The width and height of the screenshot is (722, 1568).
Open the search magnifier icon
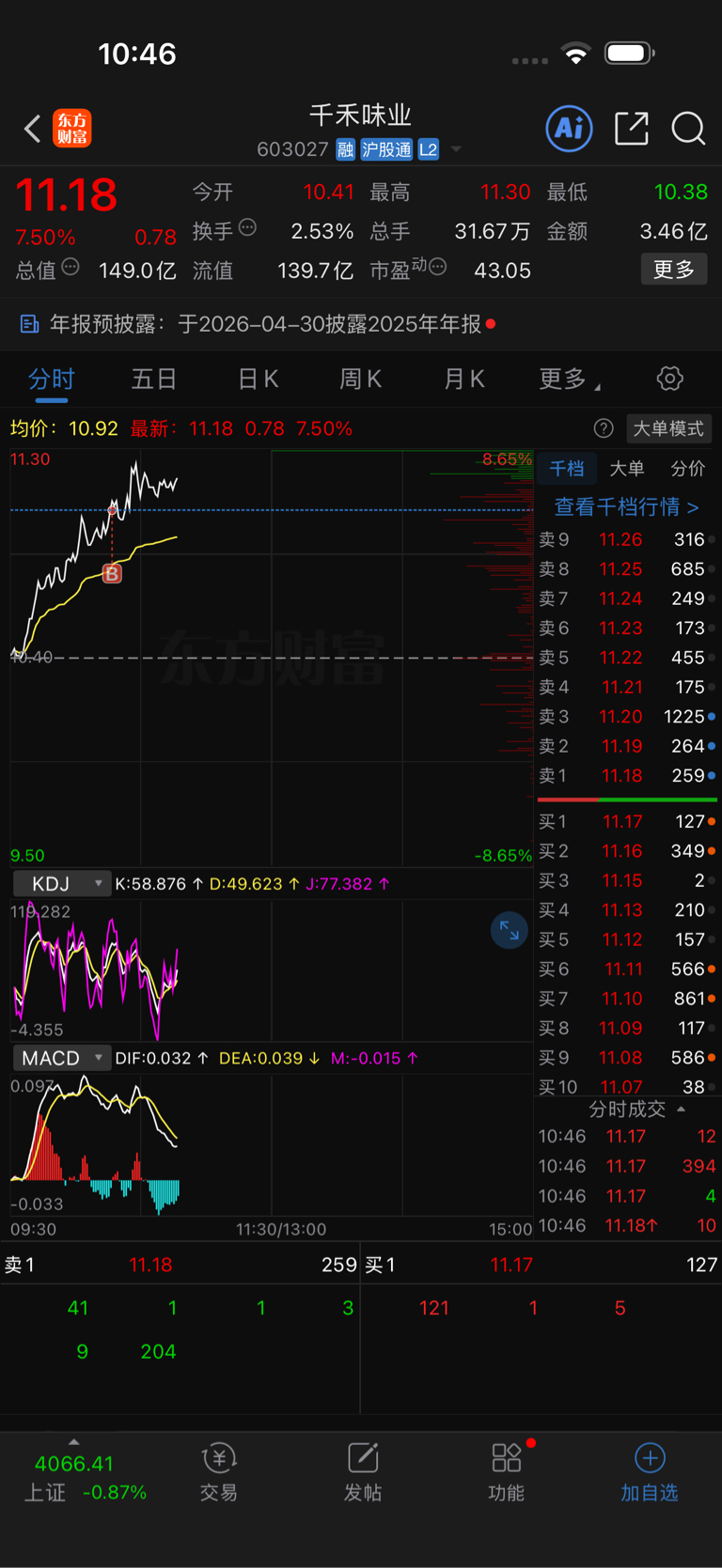688,128
